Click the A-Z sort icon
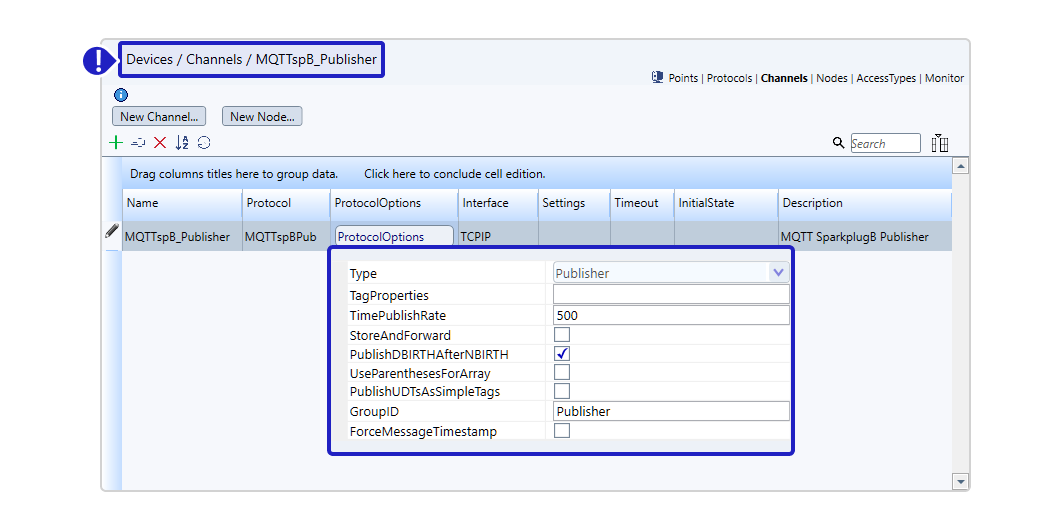The image size is (1049, 530). click(x=182, y=143)
